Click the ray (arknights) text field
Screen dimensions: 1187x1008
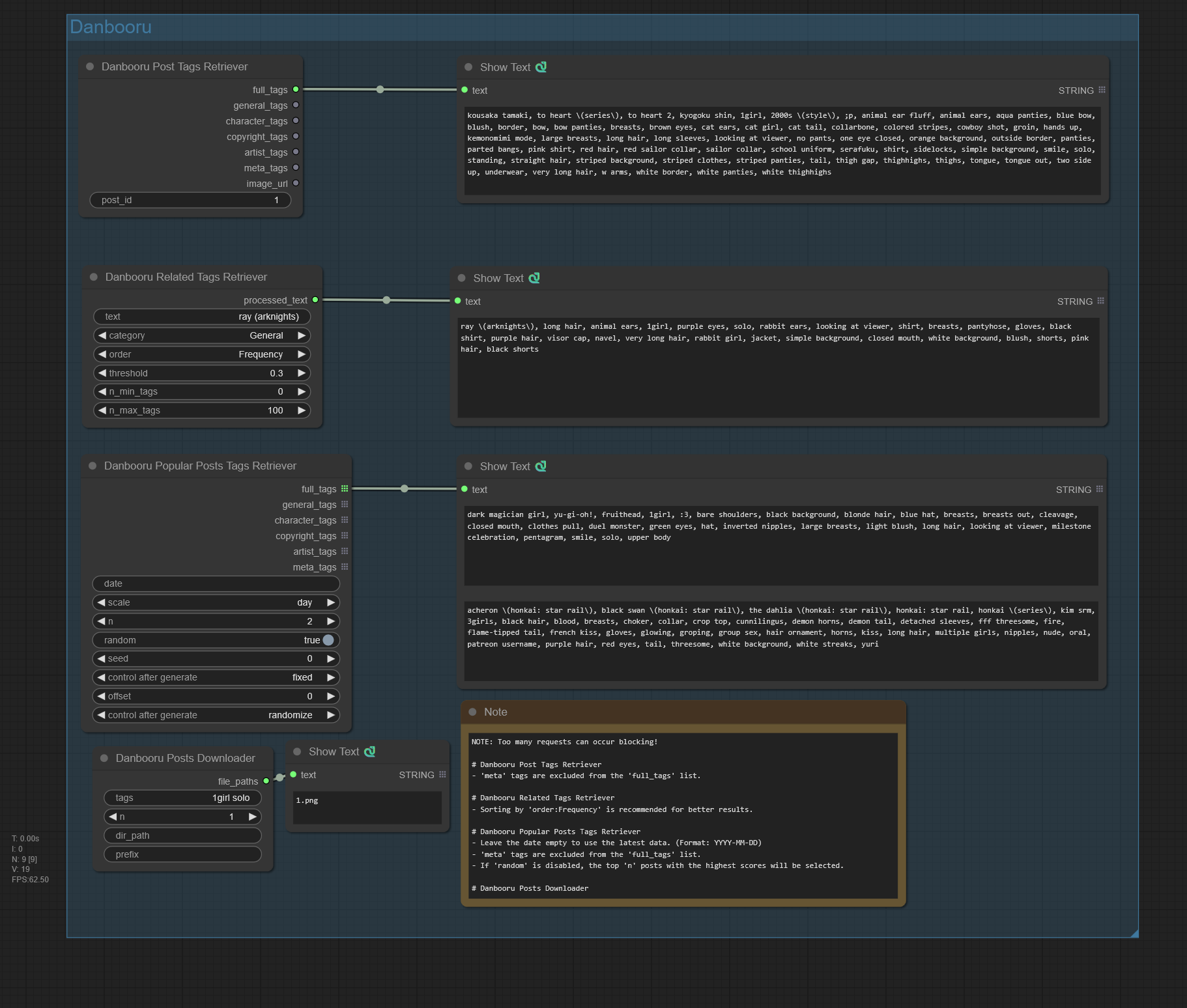click(202, 316)
